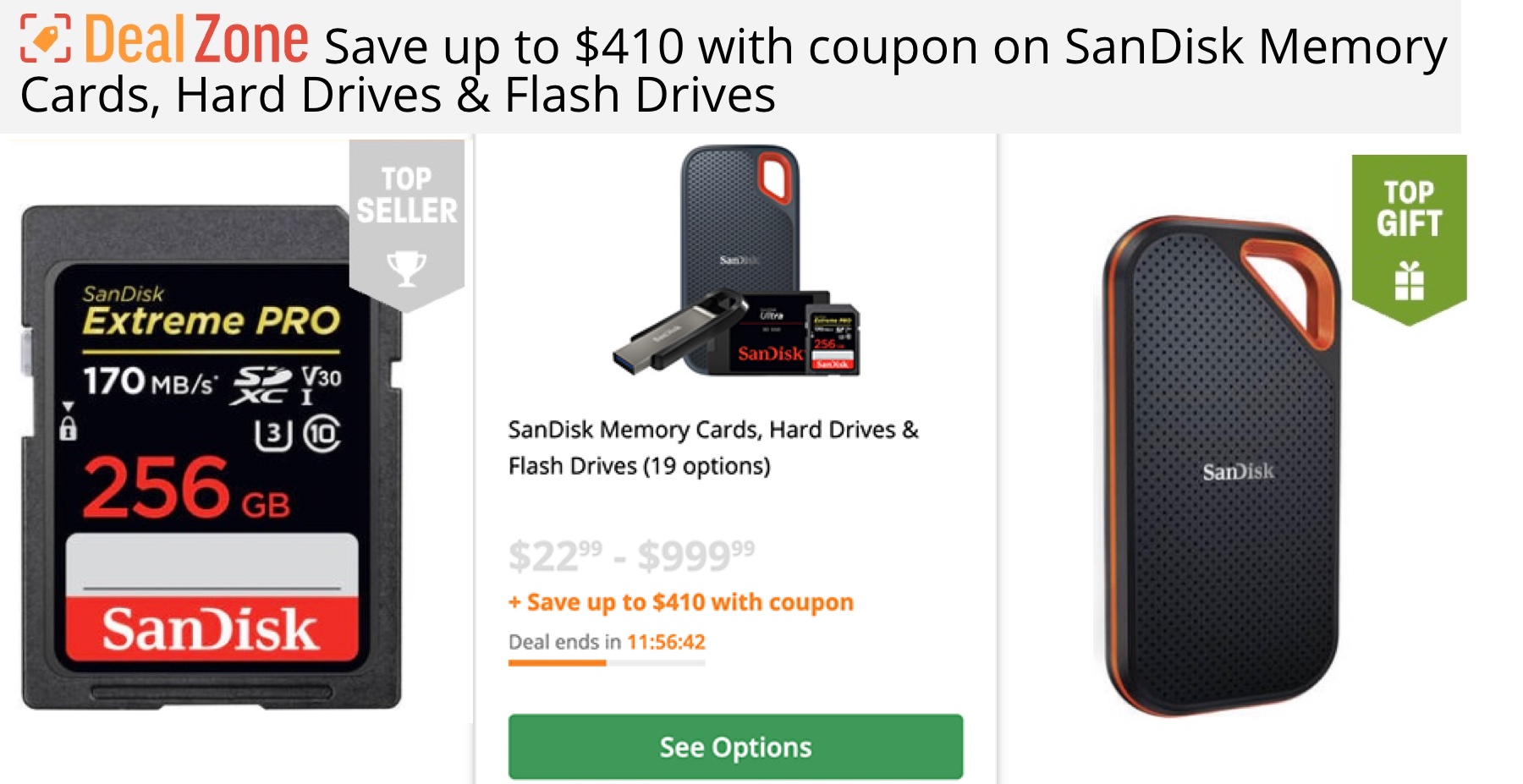Click the U3 speed class symbol
Screen dimensions: 1523x784
click(x=272, y=435)
